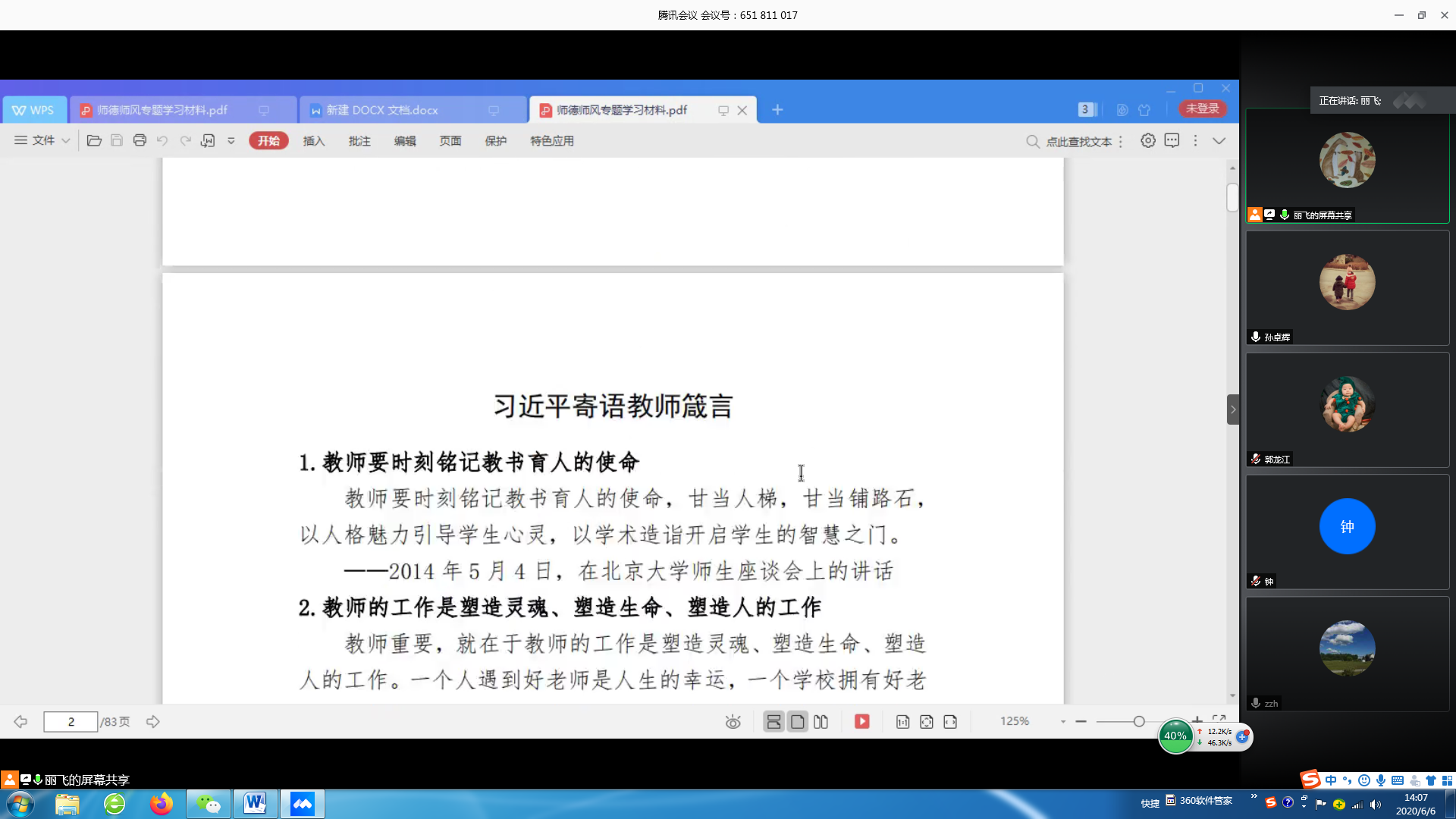Click the 未登录 login button
The height and width of the screenshot is (819, 1456).
click(1203, 109)
